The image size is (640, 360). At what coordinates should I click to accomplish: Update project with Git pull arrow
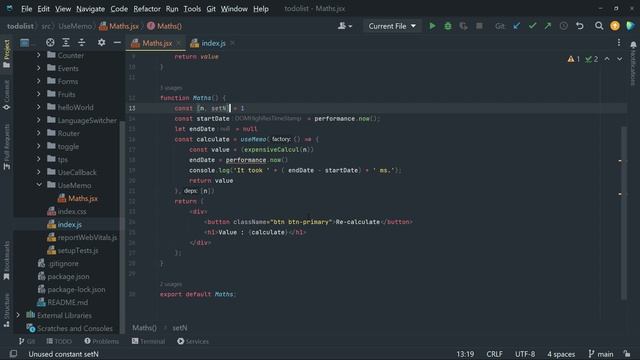point(517,26)
